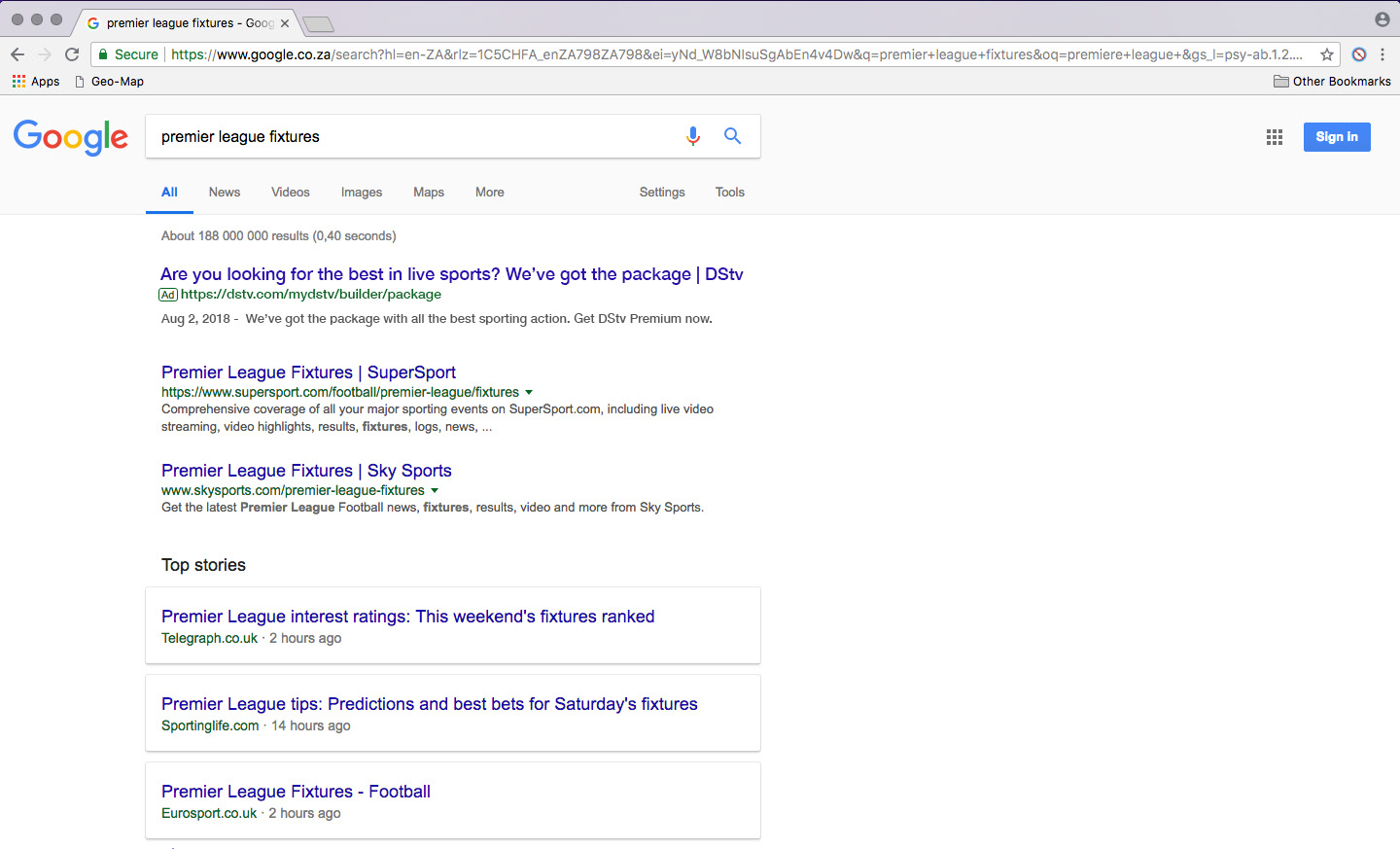Viewport: 1400px width, 849px height.
Task: Open the search Tools options
Action: [x=730, y=193]
